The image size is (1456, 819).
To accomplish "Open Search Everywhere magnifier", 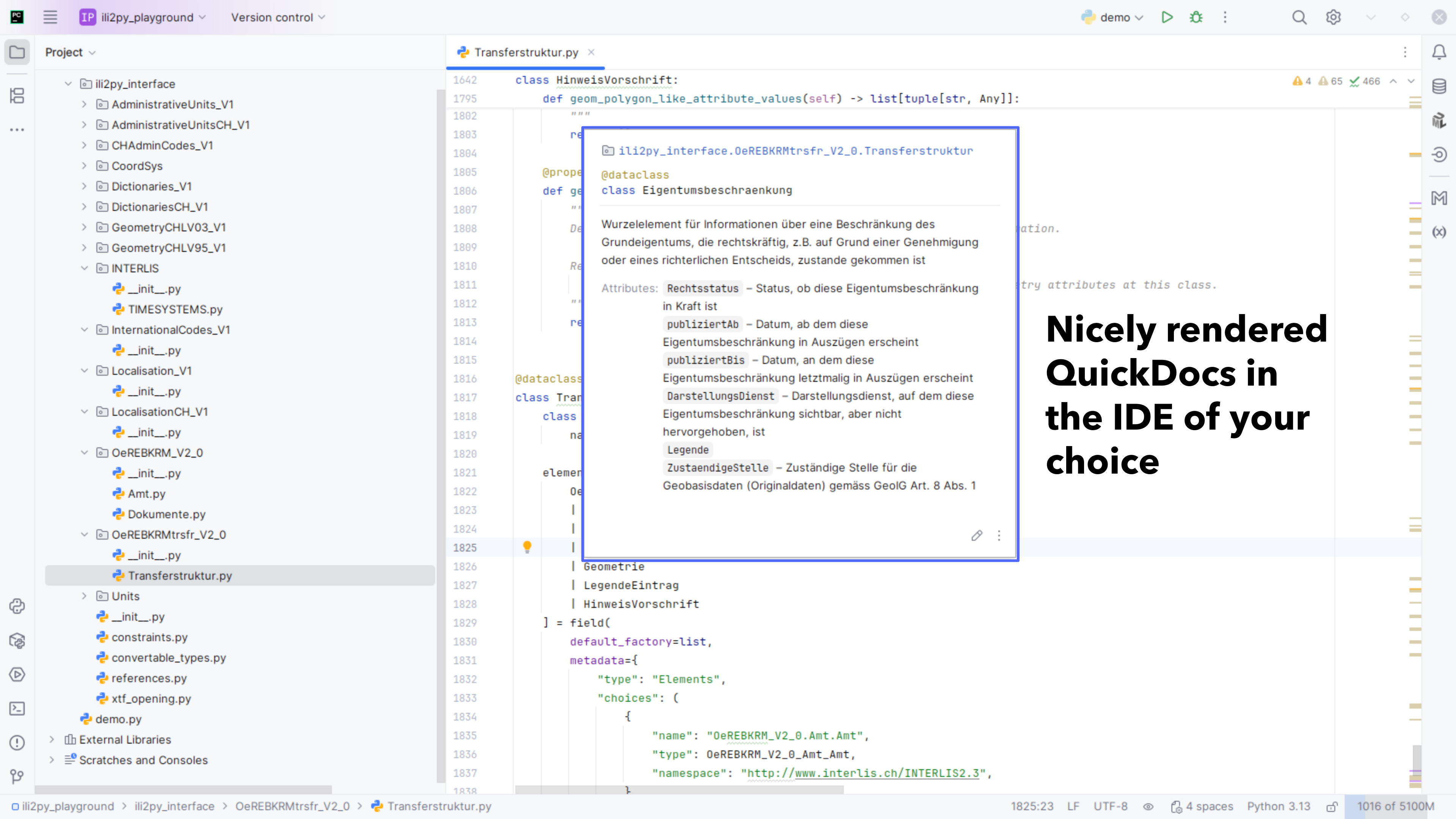I will (x=1299, y=17).
